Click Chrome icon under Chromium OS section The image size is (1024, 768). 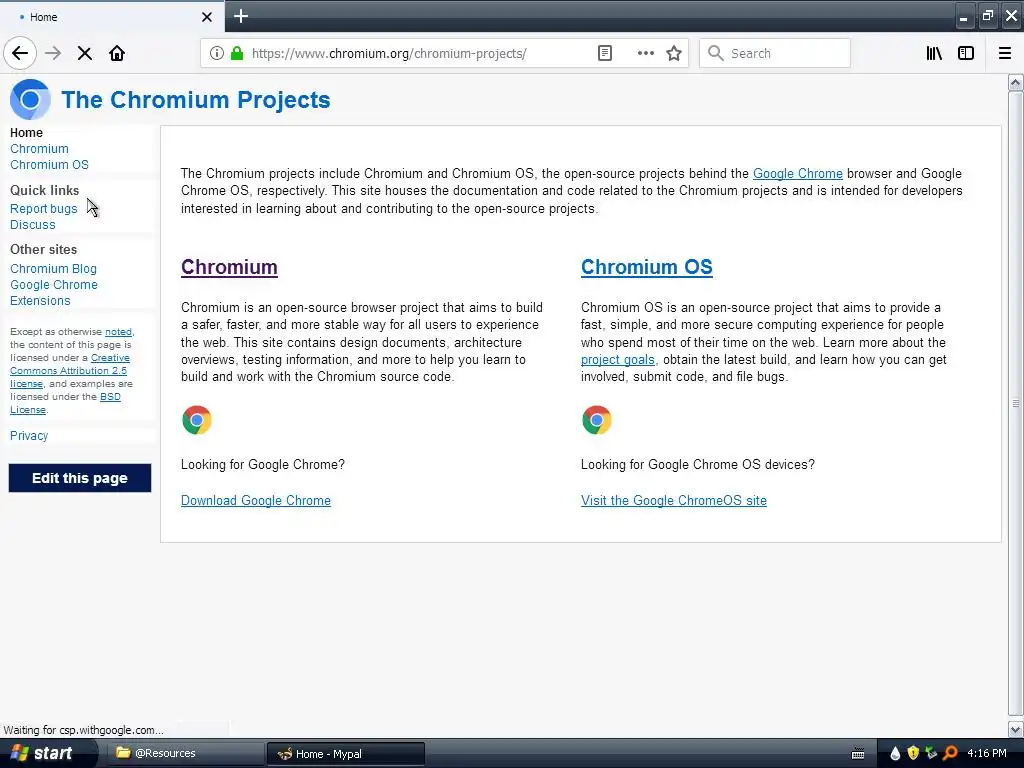(597, 419)
